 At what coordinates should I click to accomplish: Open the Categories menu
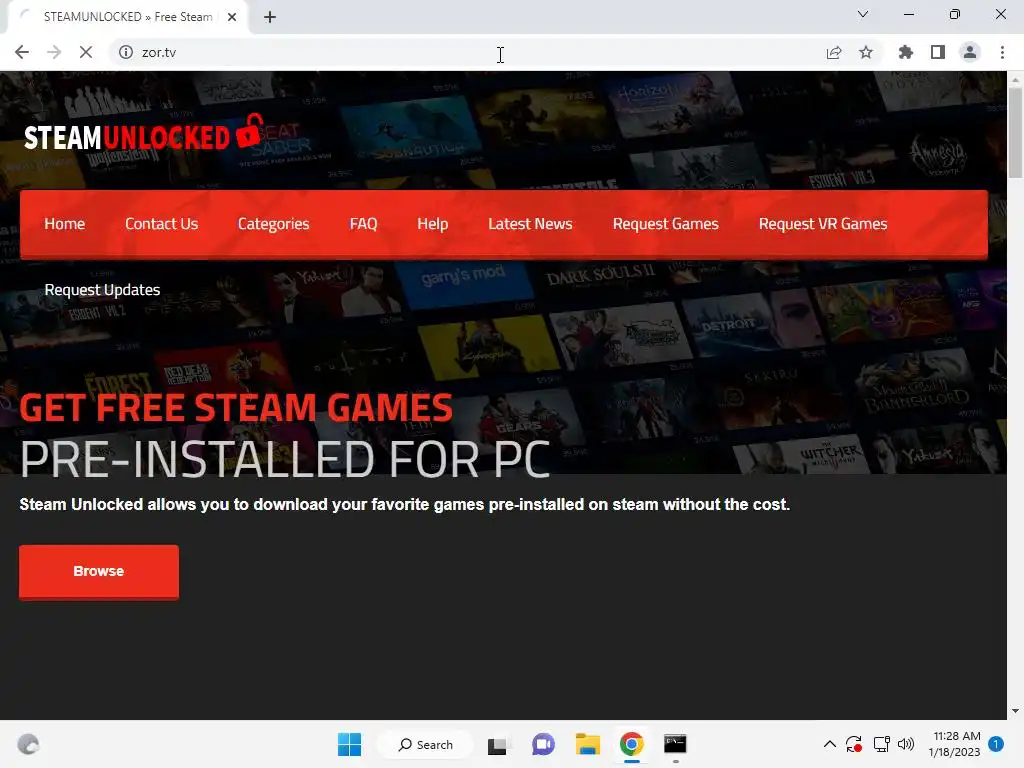point(274,224)
